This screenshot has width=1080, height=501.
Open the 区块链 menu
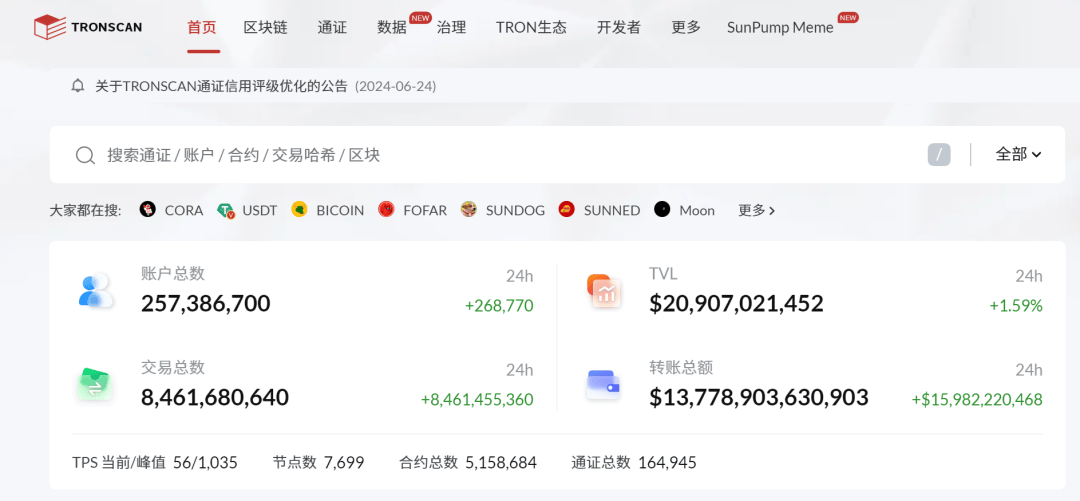coord(265,28)
